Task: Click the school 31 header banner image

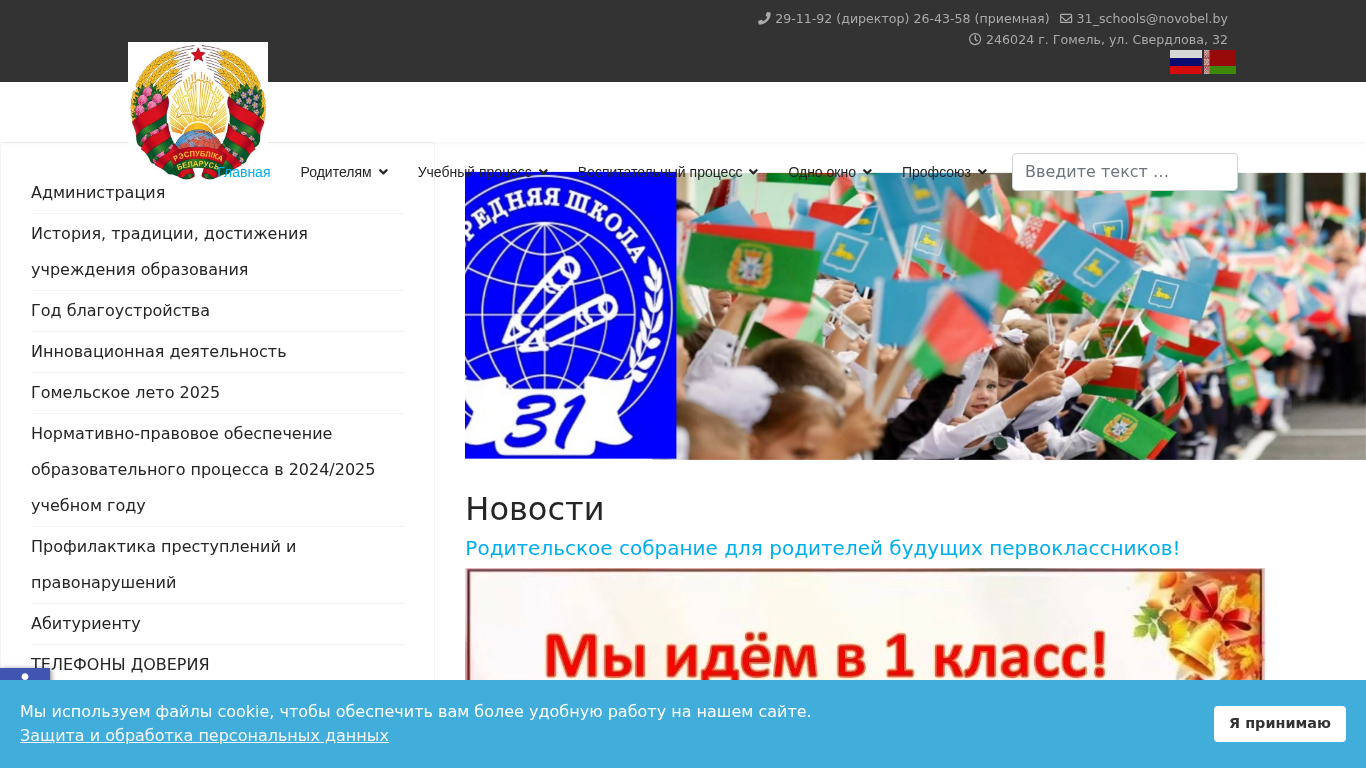Action: point(915,316)
